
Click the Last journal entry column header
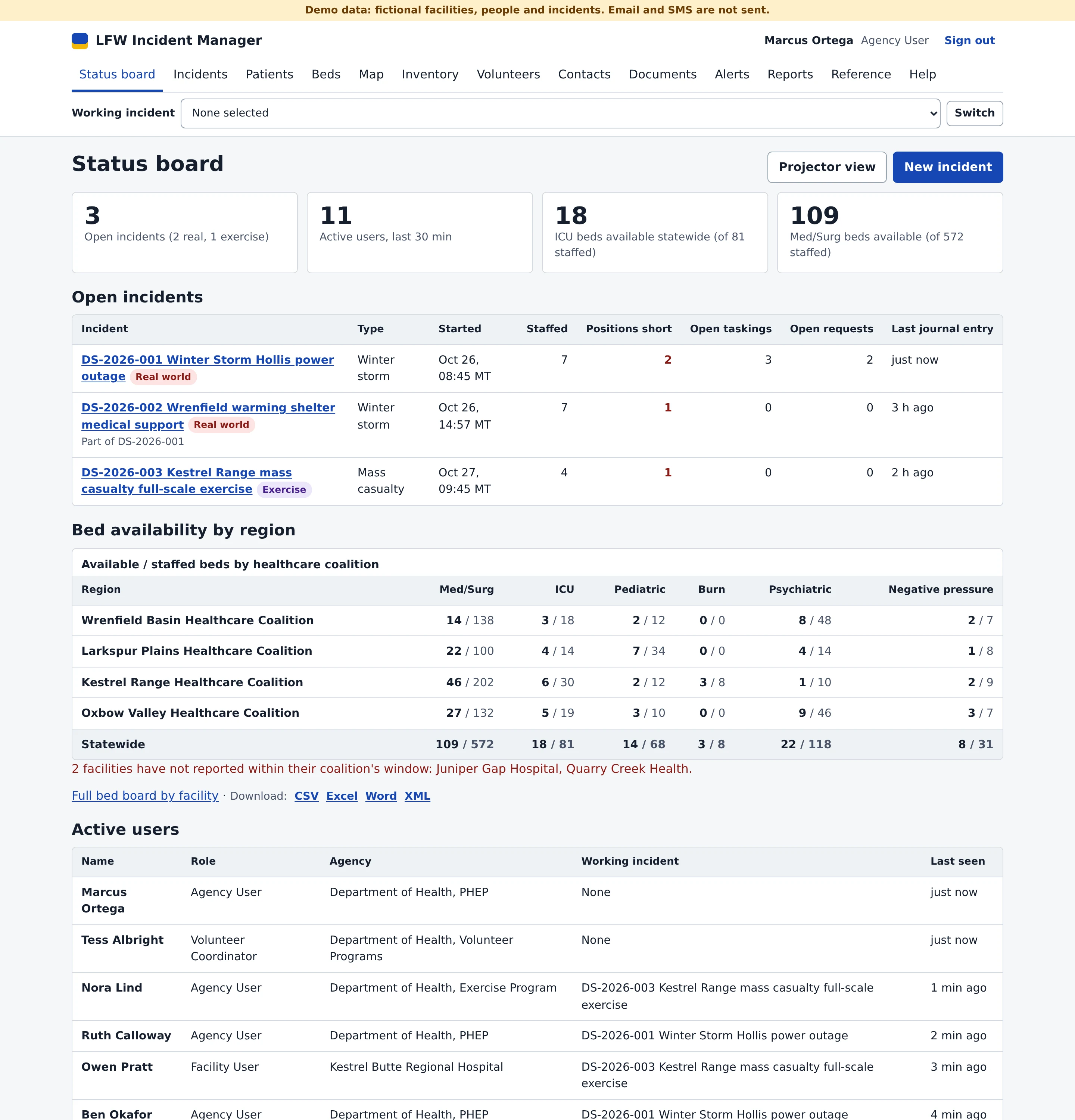942,329
